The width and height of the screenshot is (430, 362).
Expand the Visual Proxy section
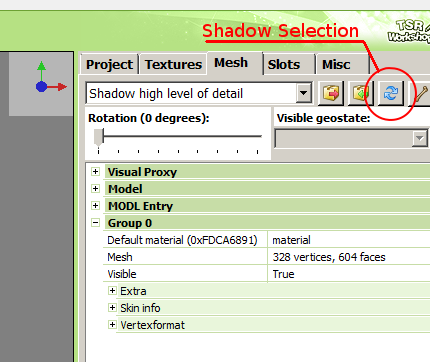(95, 171)
